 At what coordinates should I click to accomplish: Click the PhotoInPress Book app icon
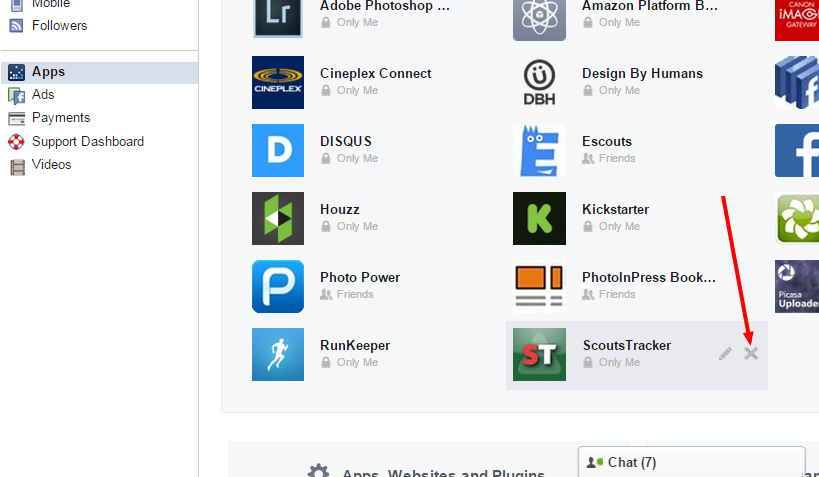539,286
